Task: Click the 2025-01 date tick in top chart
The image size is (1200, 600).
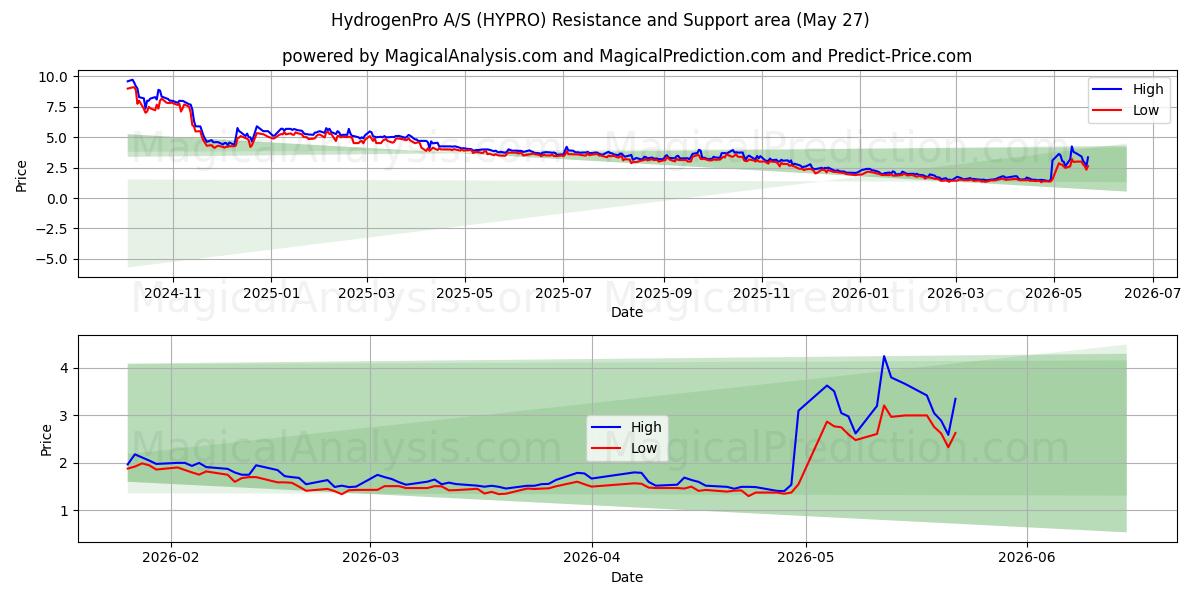Action: point(271,294)
